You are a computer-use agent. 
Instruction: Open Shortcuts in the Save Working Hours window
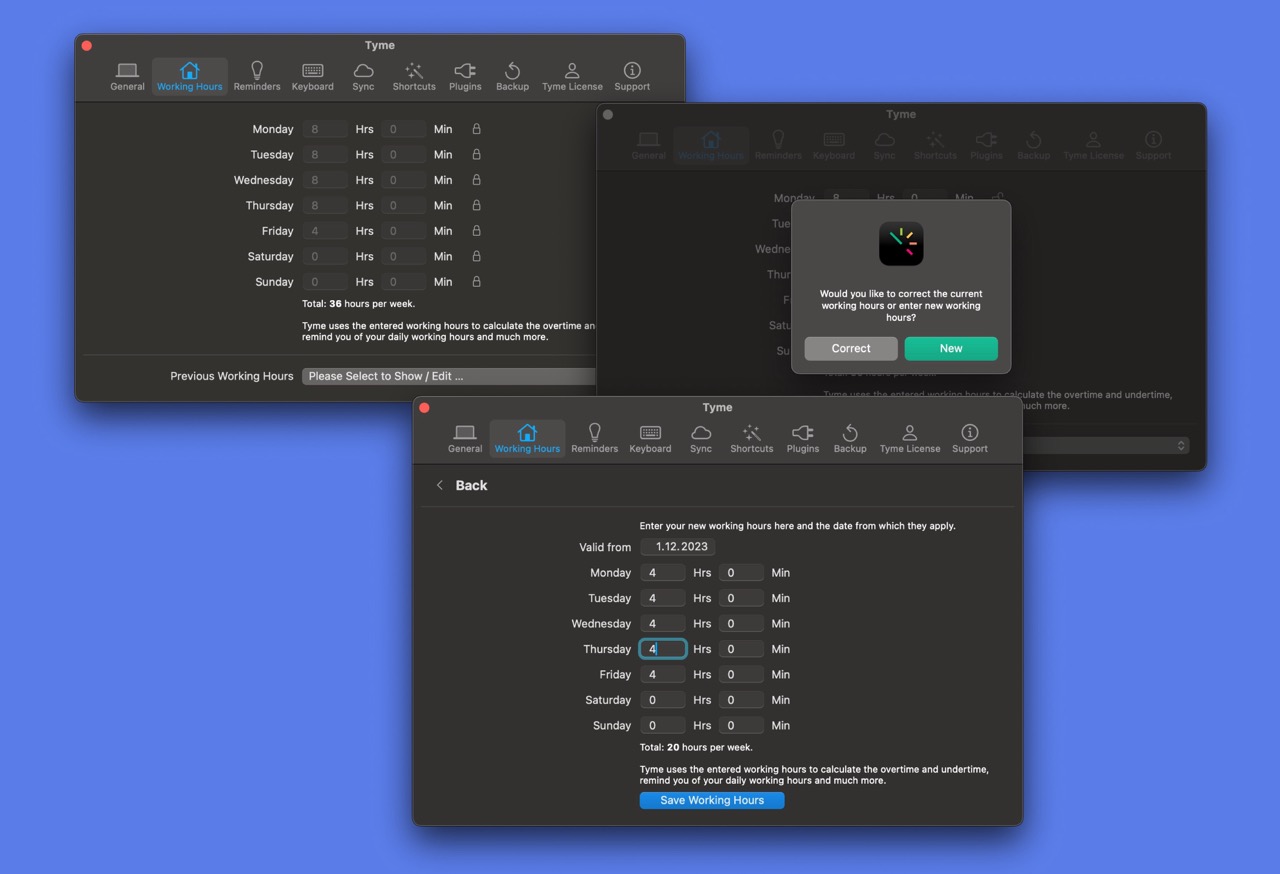[x=751, y=438]
